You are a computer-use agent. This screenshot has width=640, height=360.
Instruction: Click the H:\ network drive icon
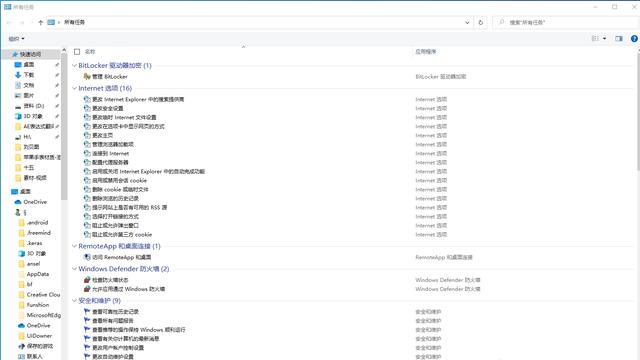pyautogui.click(x=18, y=137)
